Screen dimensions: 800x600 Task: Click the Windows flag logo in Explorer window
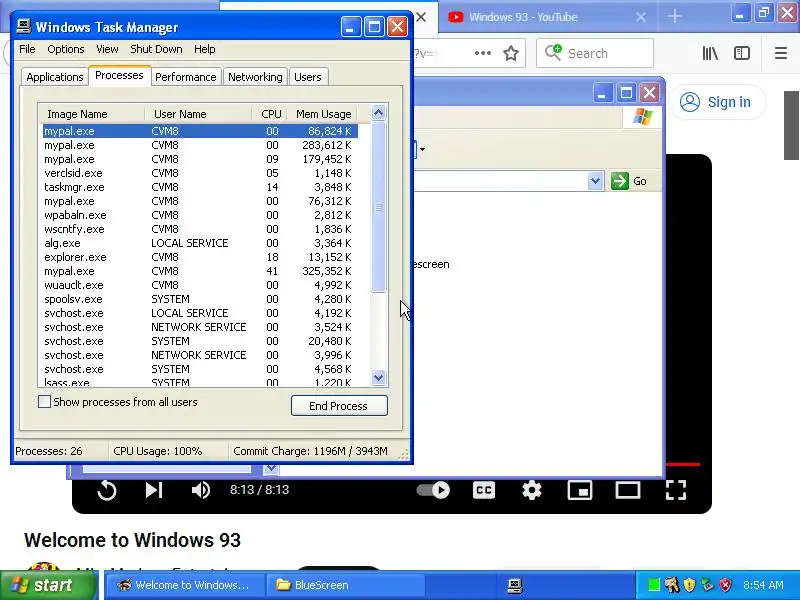click(642, 117)
